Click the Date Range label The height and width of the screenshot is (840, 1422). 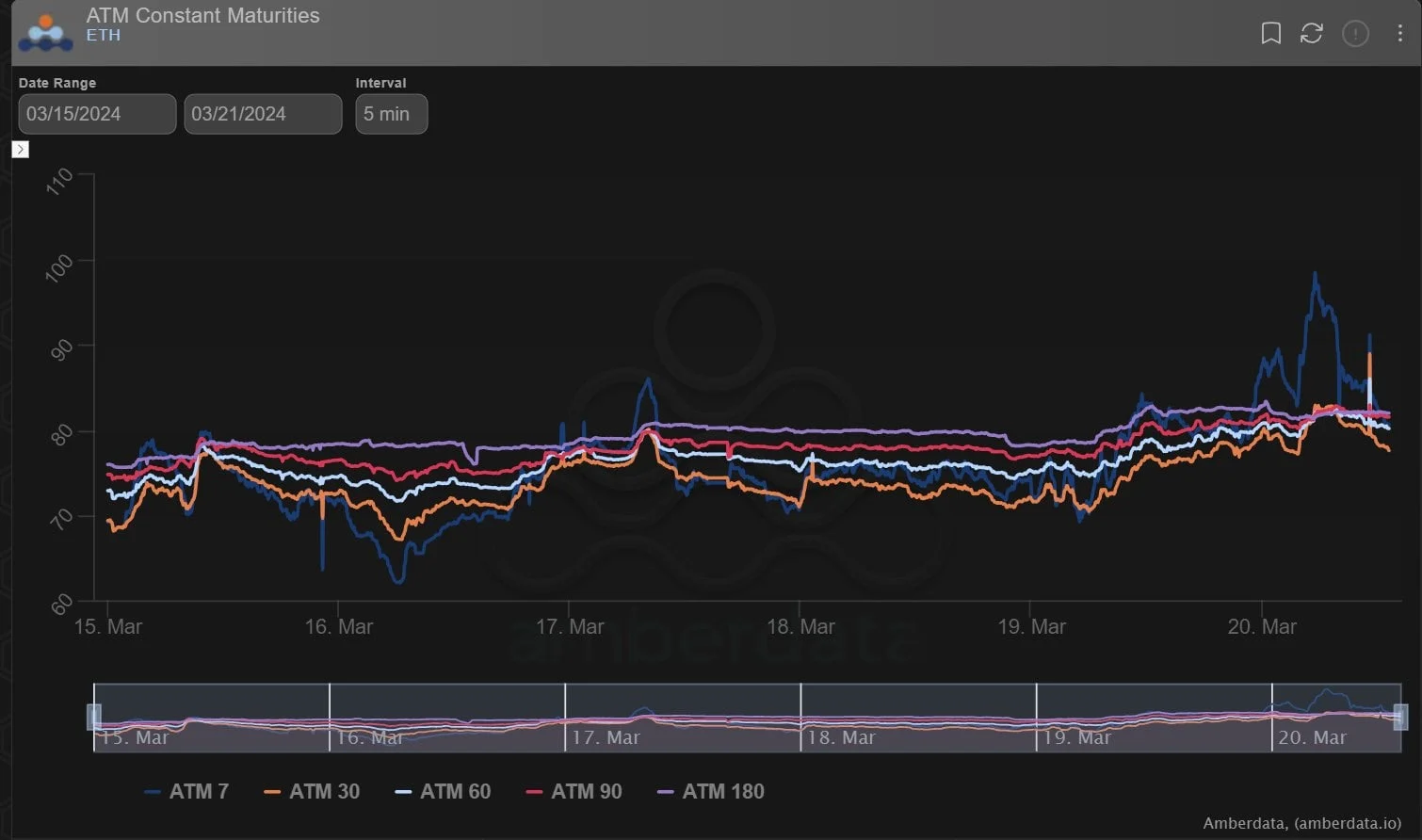57,83
